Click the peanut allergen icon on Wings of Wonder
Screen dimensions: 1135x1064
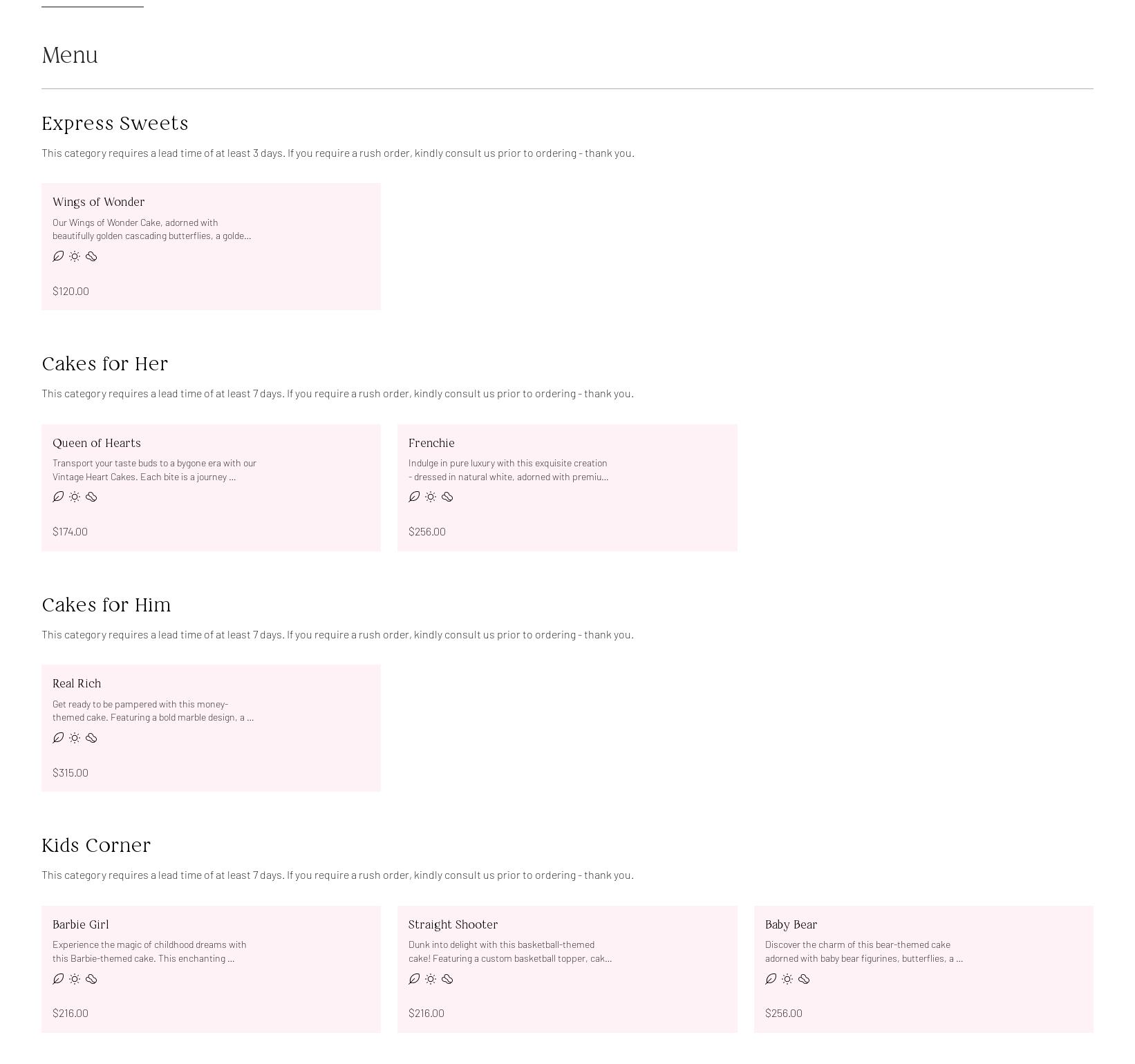pos(92,256)
